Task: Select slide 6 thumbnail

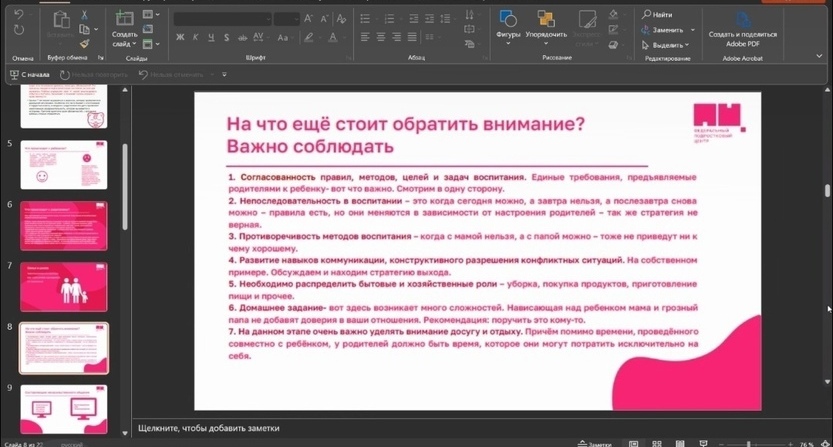Action: tap(63, 226)
